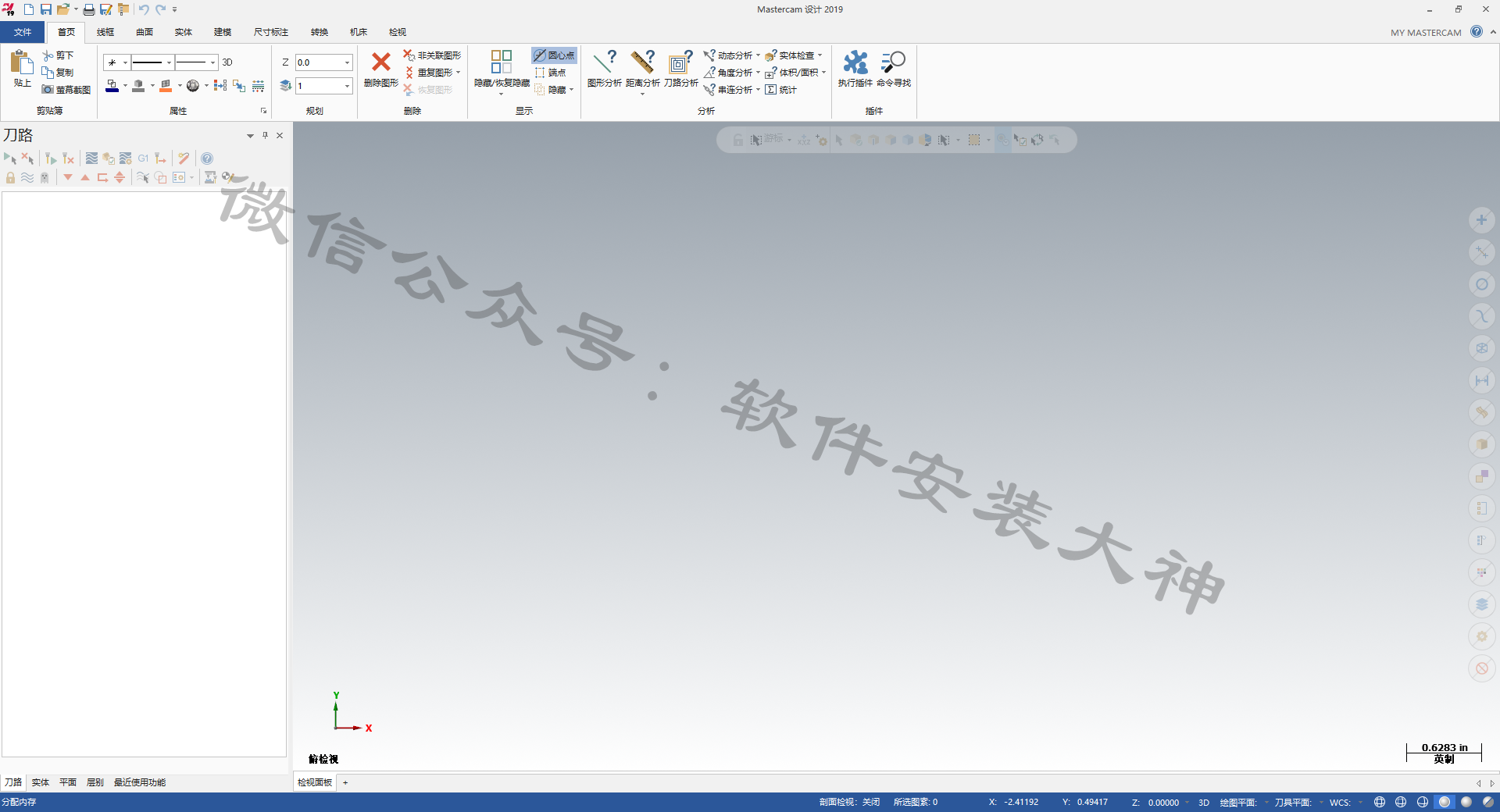
Task: Switch to 线框 ribbon tab
Action: (105, 32)
